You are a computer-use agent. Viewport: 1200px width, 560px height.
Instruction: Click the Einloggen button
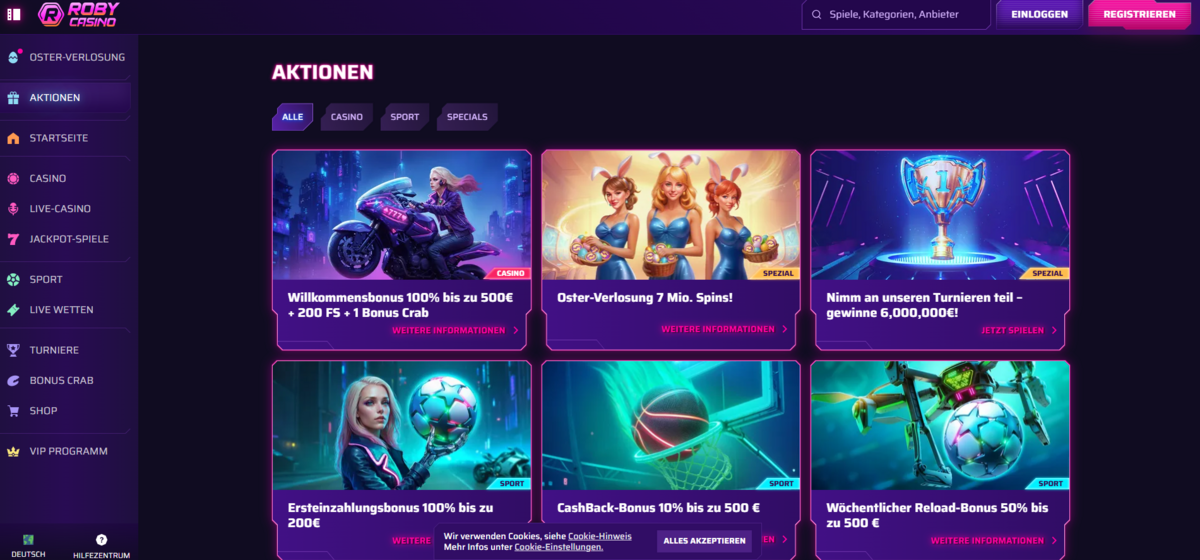coord(1039,14)
